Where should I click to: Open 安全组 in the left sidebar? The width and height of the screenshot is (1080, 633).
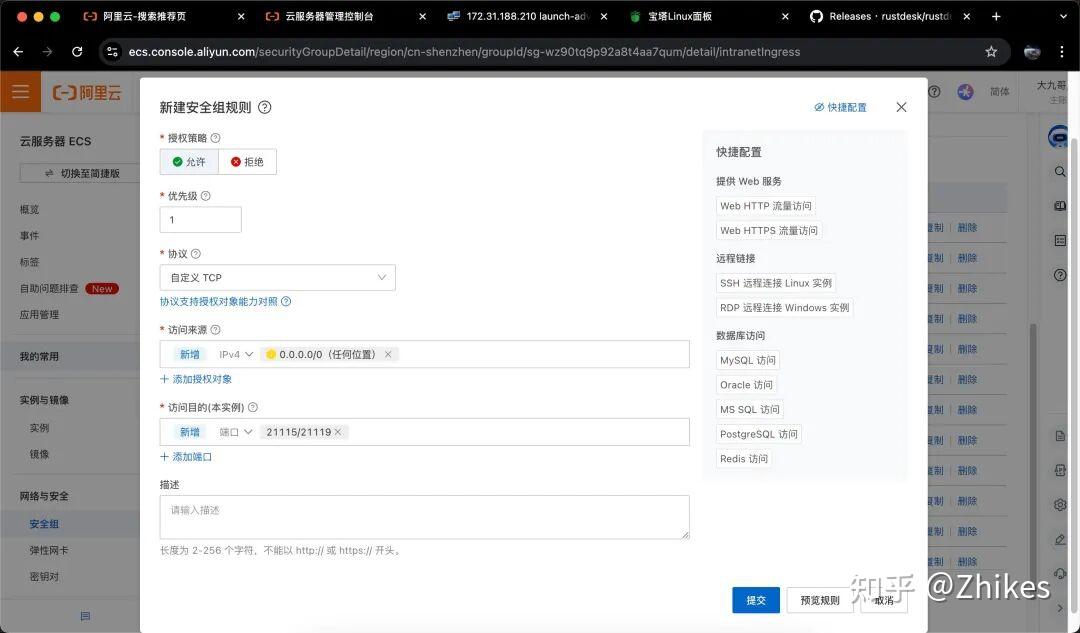point(44,524)
